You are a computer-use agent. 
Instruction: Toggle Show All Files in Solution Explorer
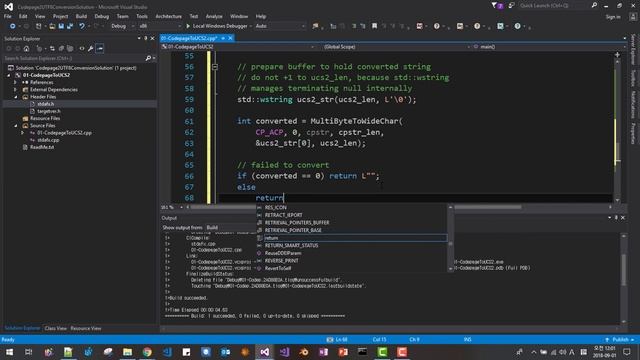[70, 49]
